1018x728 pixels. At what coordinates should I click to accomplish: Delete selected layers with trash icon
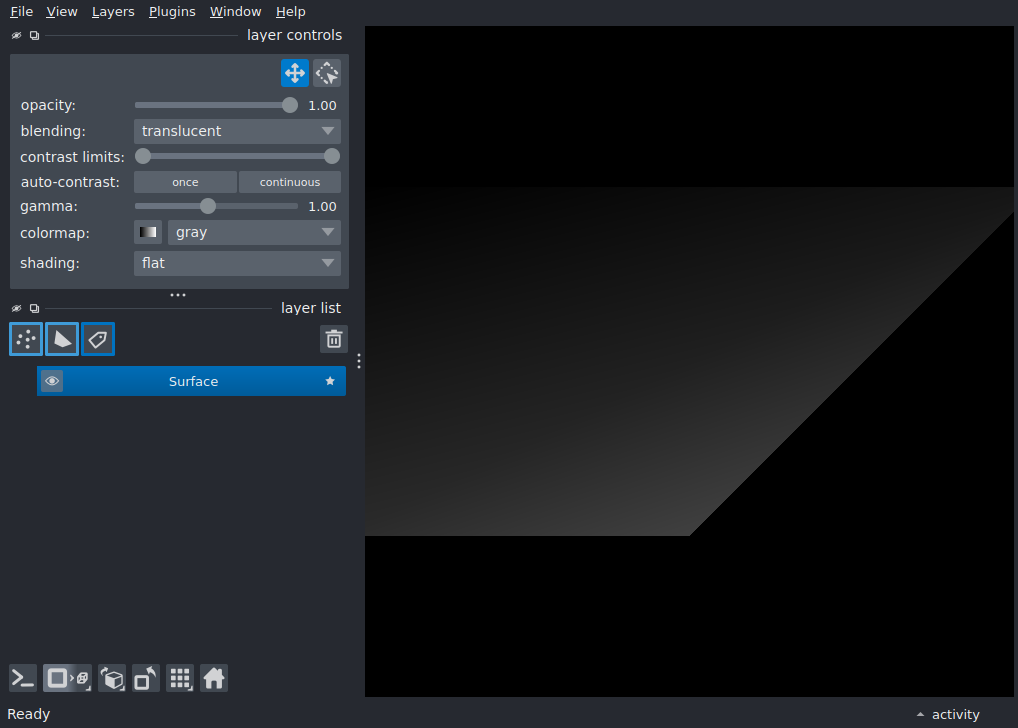click(x=334, y=339)
